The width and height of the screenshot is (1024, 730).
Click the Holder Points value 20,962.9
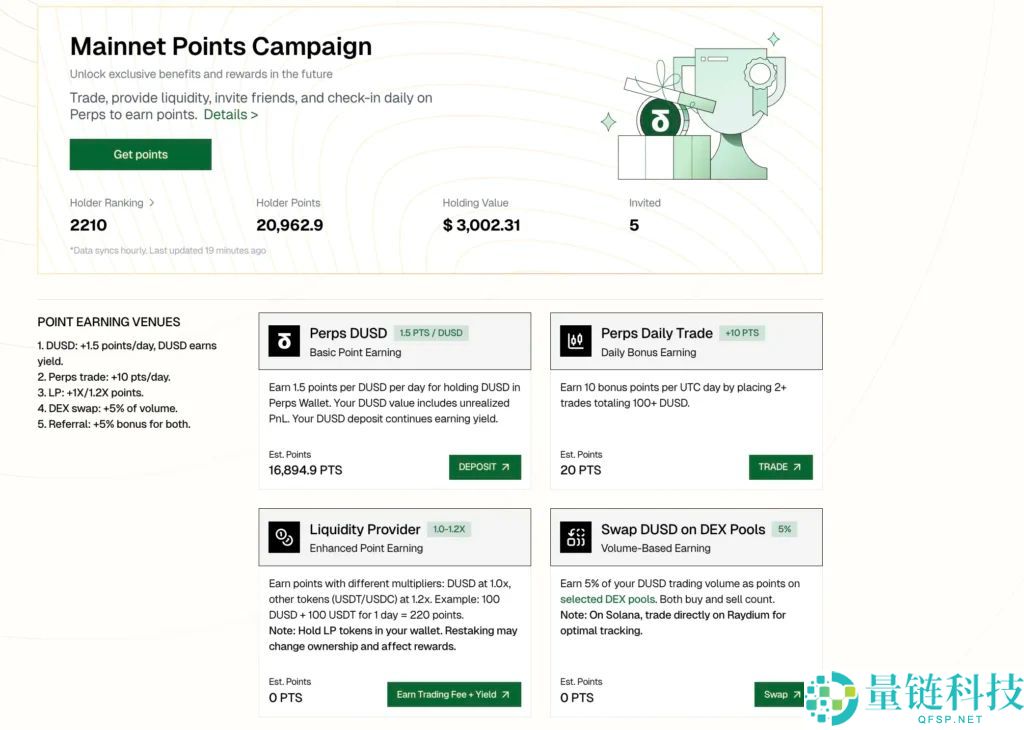click(289, 225)
